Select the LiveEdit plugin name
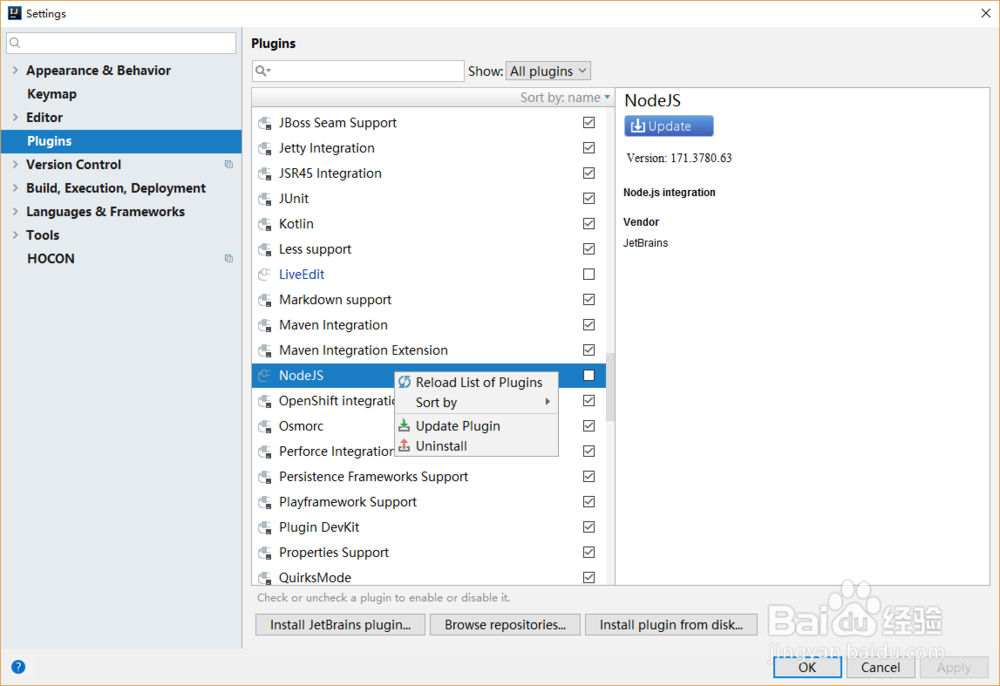1000x686 pixels. coord(302,274)
